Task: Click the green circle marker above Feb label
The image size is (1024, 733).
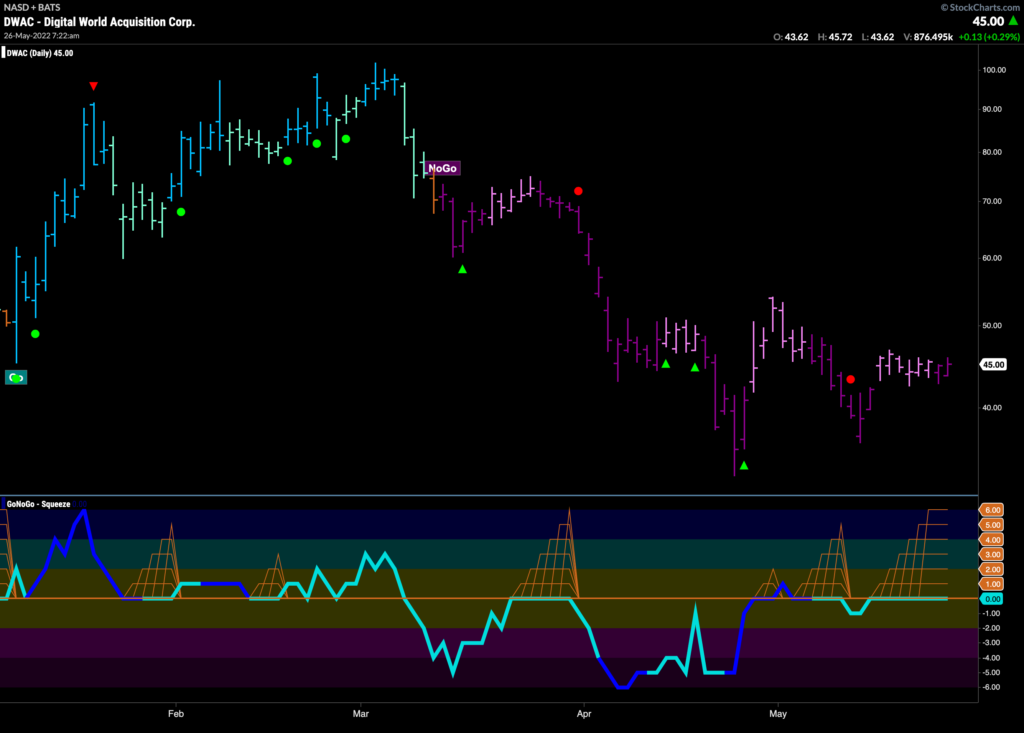Action: pos(181,211)
